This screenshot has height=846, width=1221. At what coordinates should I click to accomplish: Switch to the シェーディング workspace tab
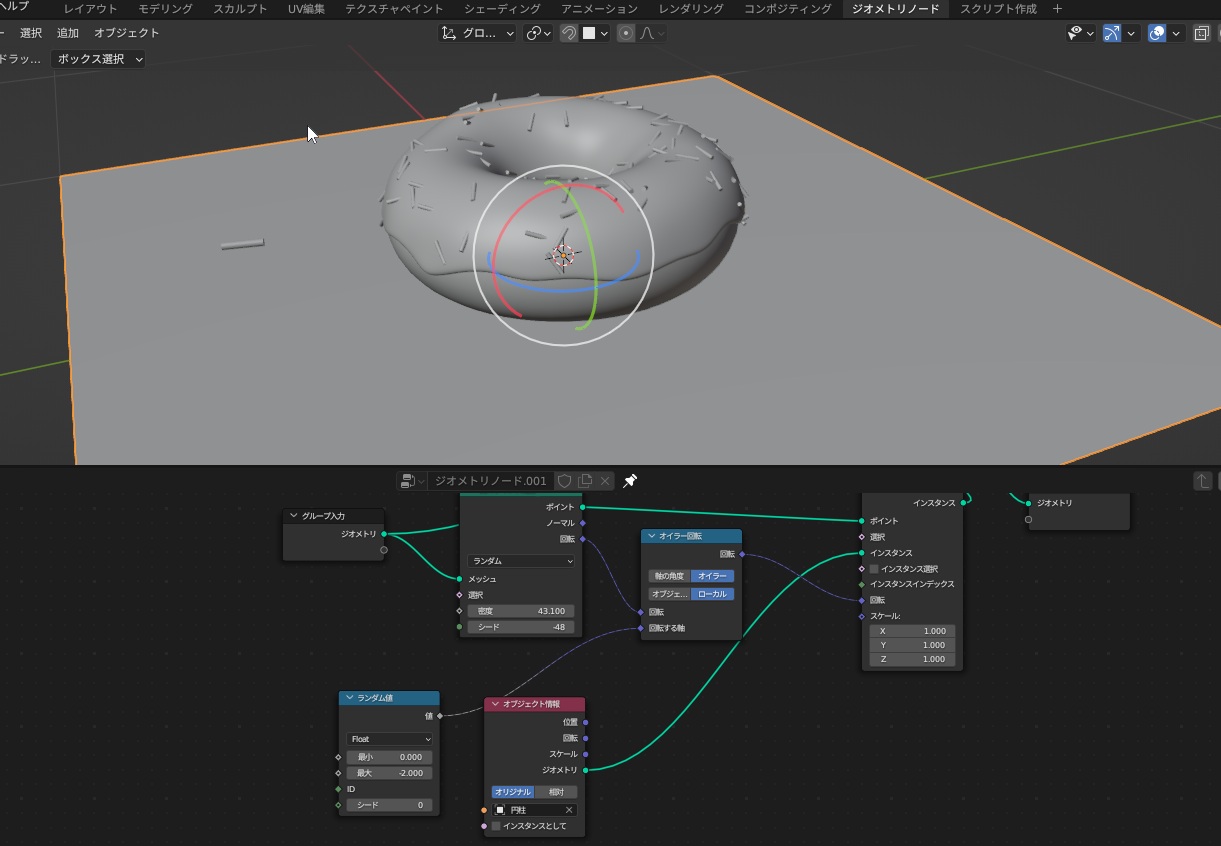click(502, 9)
